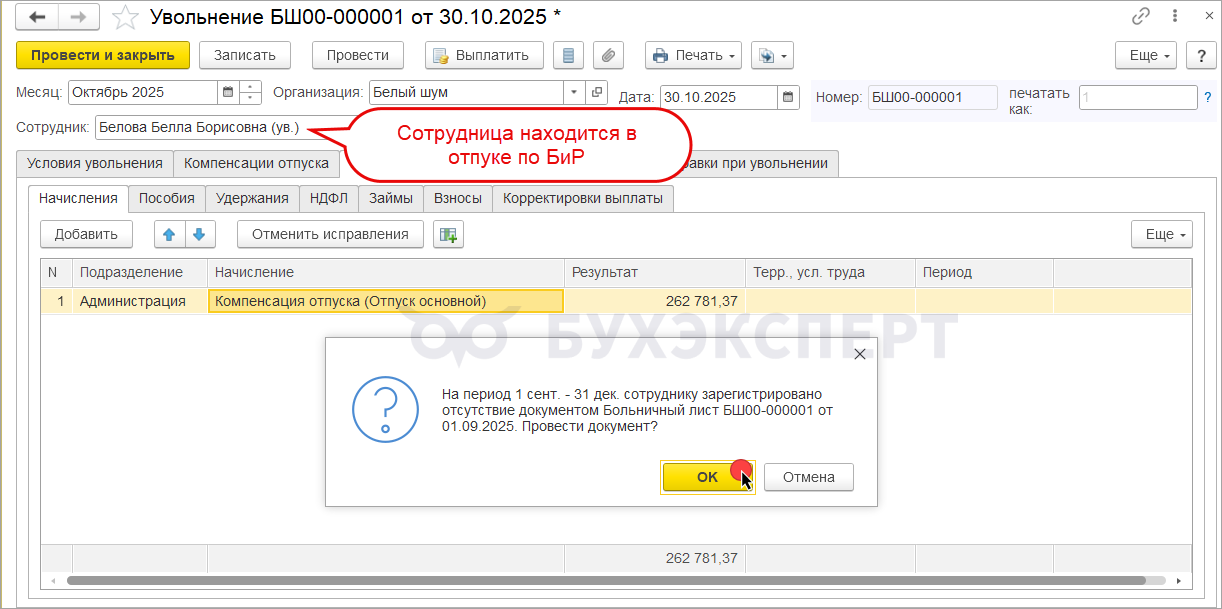Click the Записать button
The image size is (1222, 609).
pyautogui.click(x=245, y=55)
